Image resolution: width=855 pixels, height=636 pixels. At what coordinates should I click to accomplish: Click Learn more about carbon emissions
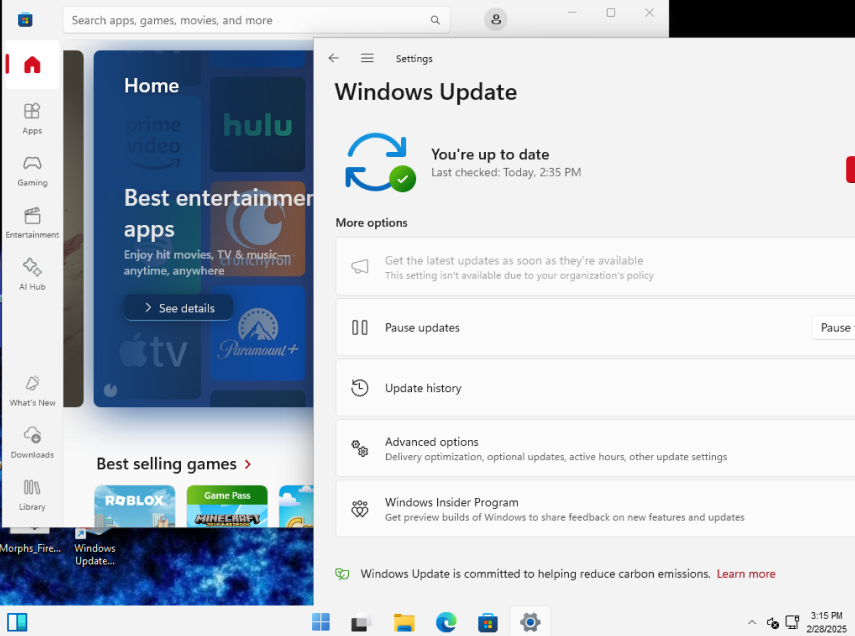(x=745, y=574)
